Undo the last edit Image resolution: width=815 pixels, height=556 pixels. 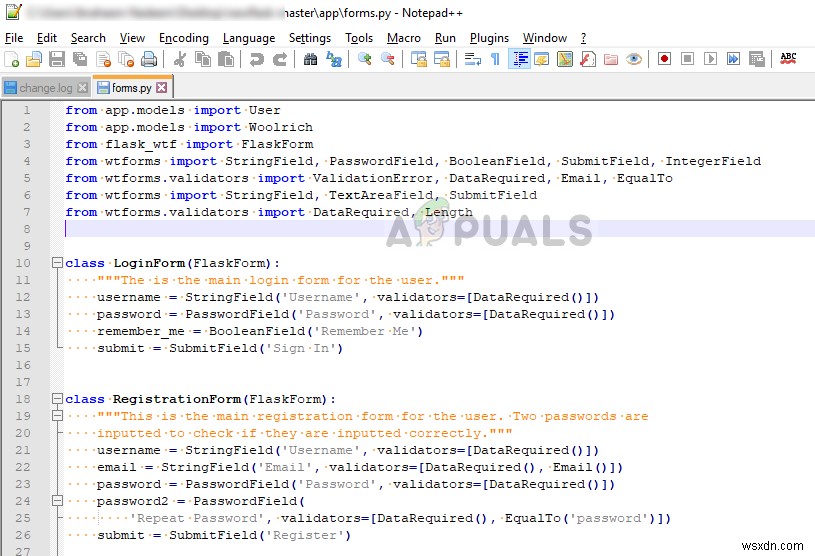[256, 59]
